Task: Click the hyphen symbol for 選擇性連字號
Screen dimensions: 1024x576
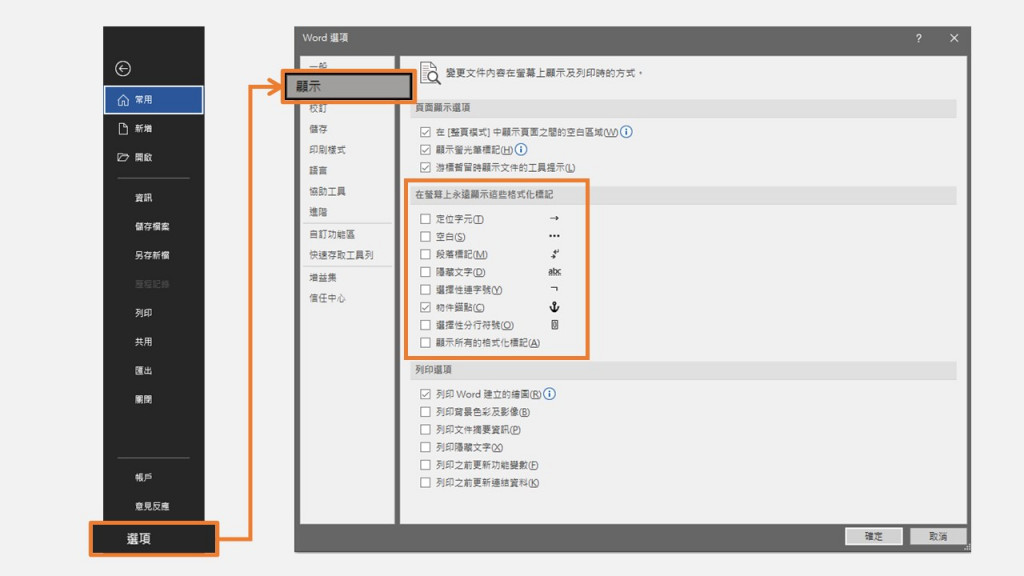Action: [554, 289]
